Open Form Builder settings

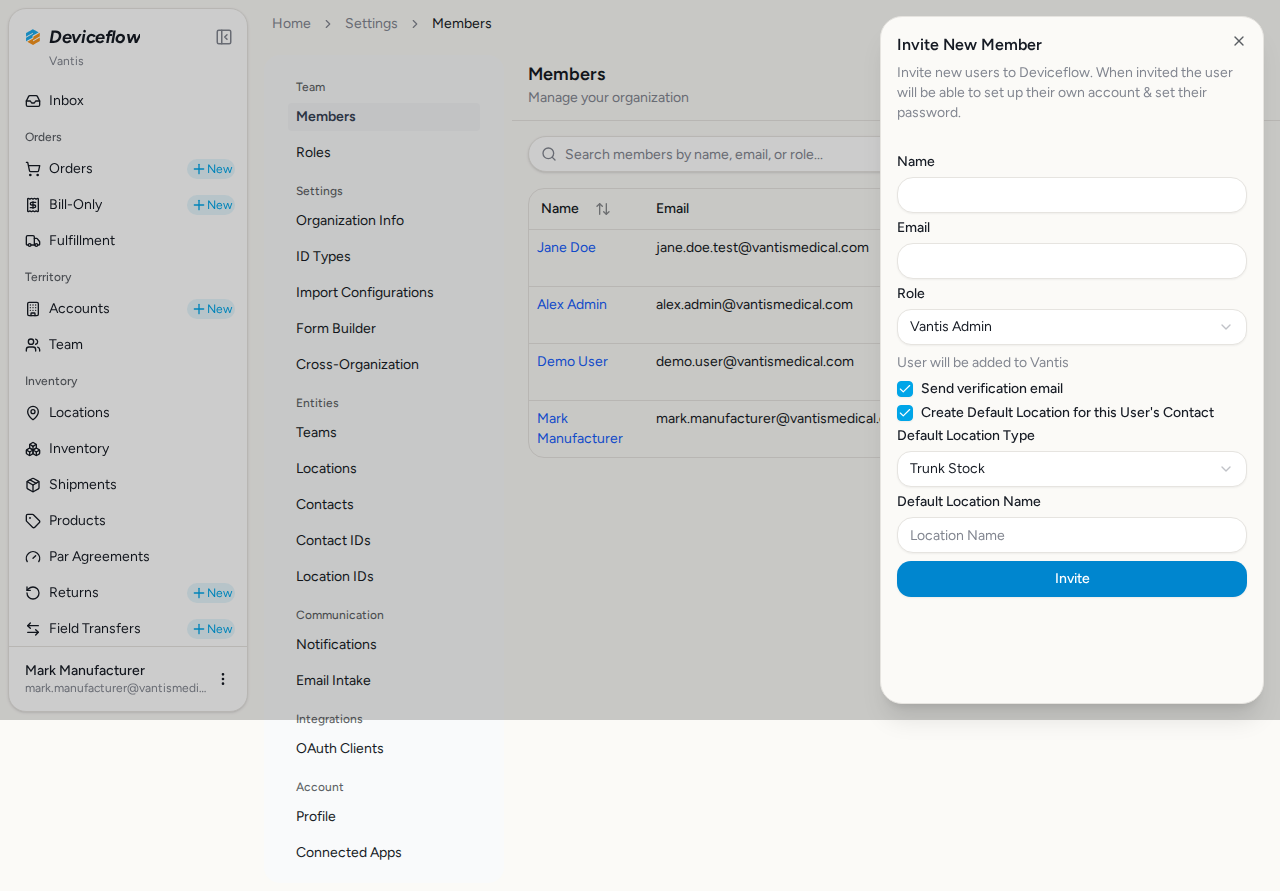pyautogui.click(x=384, y=329)
